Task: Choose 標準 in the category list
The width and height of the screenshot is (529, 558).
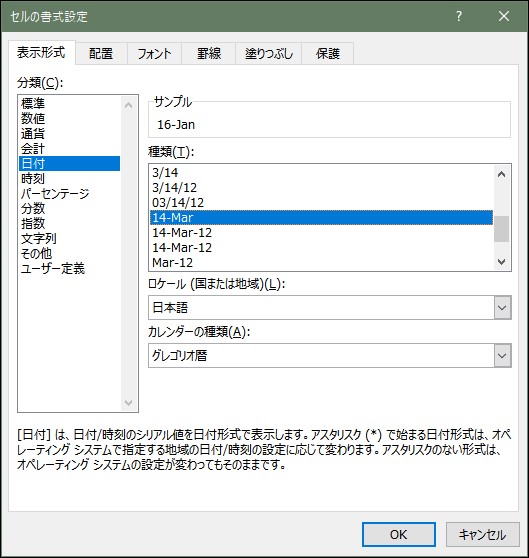Action: click(x=70, y=104)
